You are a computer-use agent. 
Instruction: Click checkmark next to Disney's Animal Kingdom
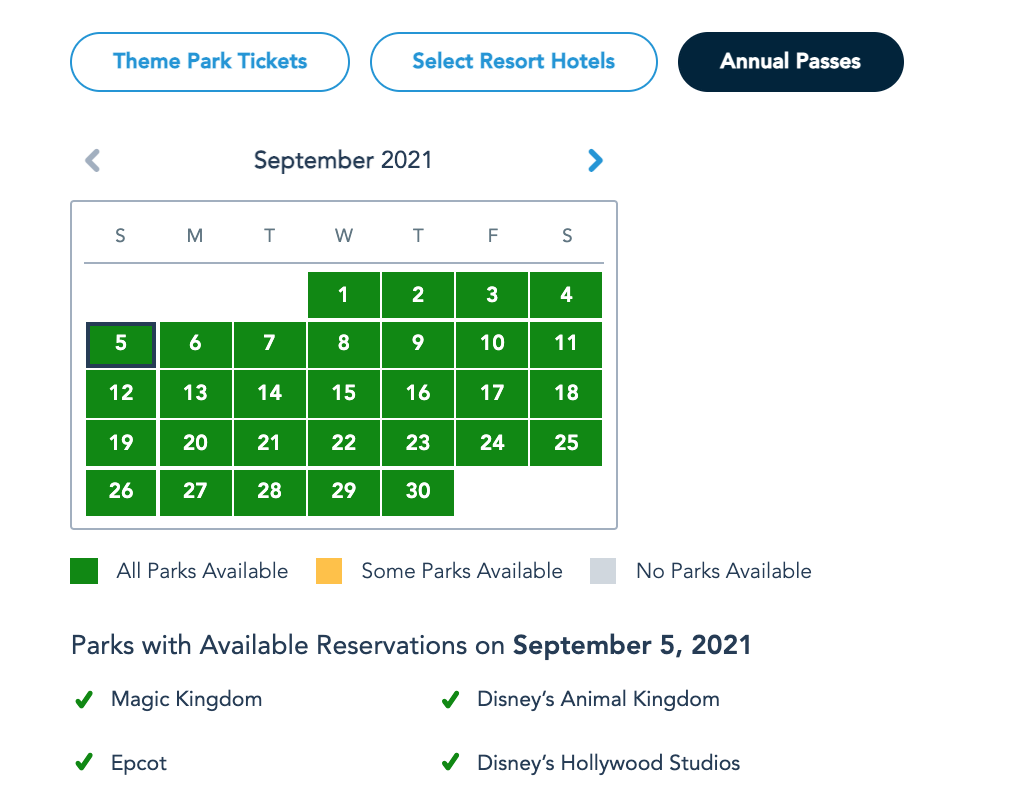pos(451,700)
